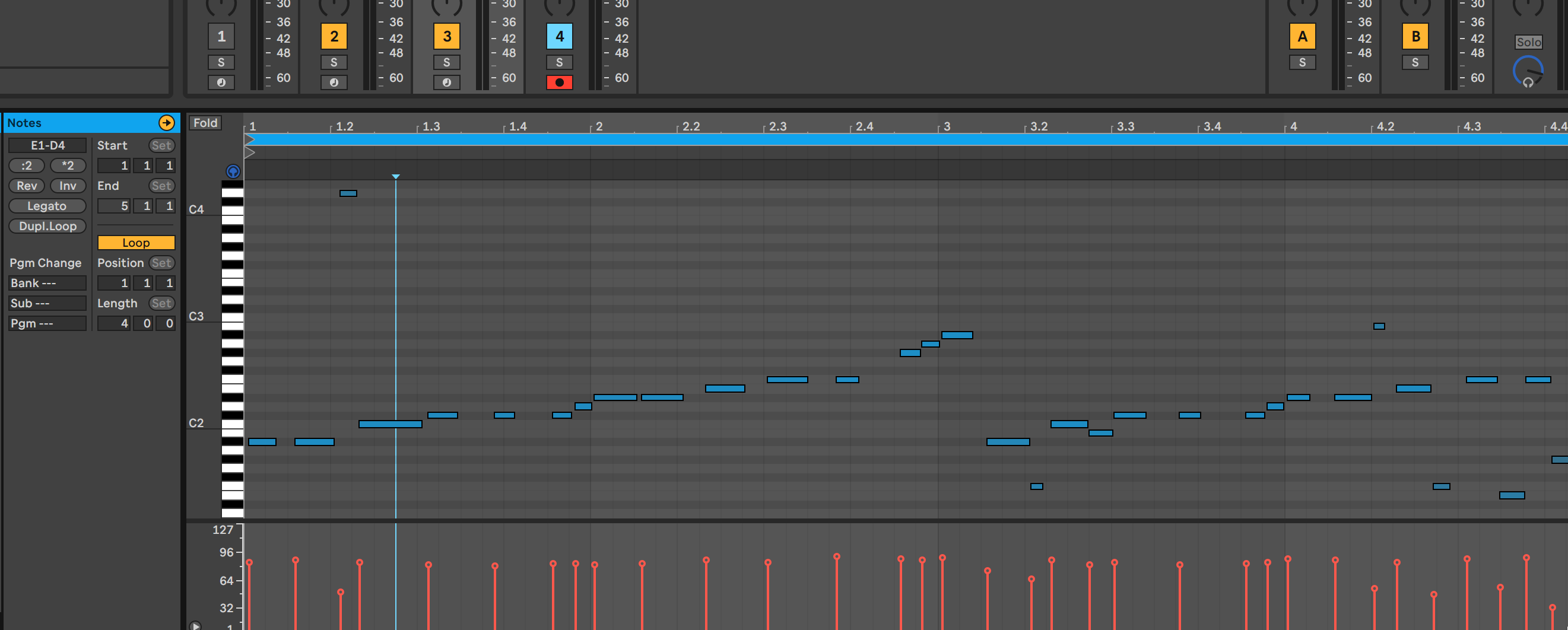
Task: Solo Return A track
Action: tap(1302, 62)
